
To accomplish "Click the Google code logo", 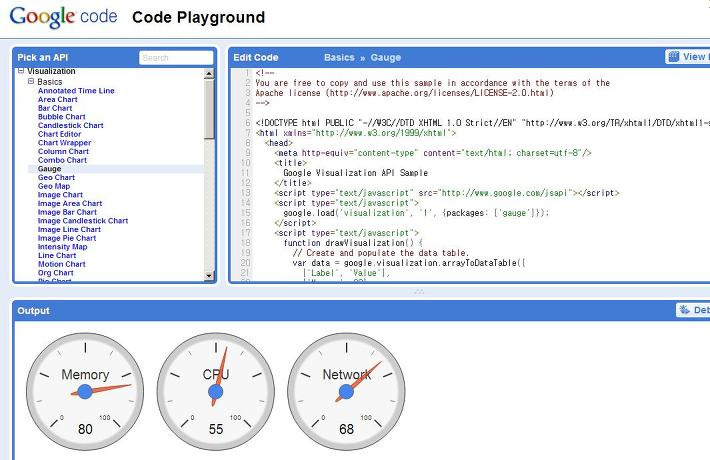I will click(63, 17).
